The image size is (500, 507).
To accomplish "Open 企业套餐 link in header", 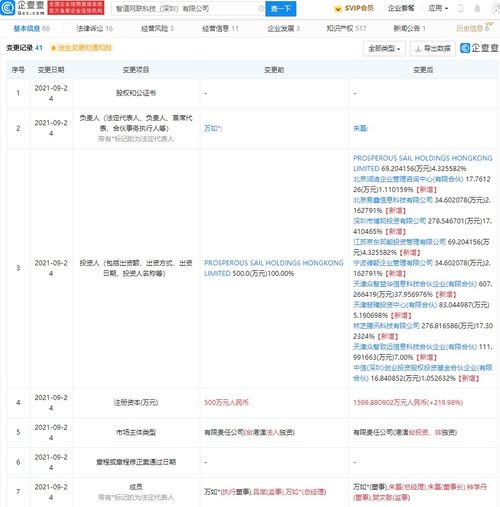I will click(401, 8).
